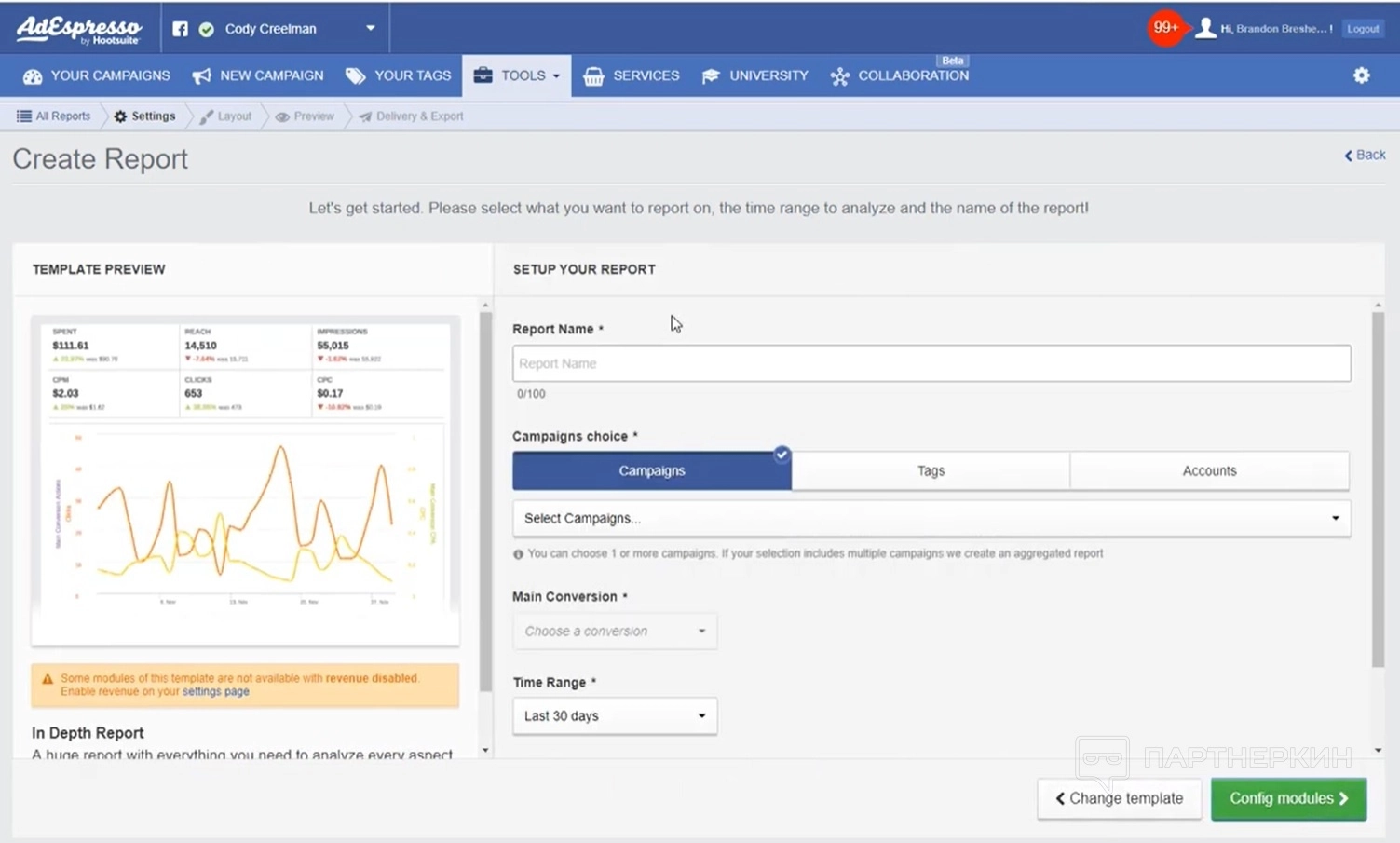Click the Change template button
This screenshot has width=1400, height=843.
pos(1119,799)
